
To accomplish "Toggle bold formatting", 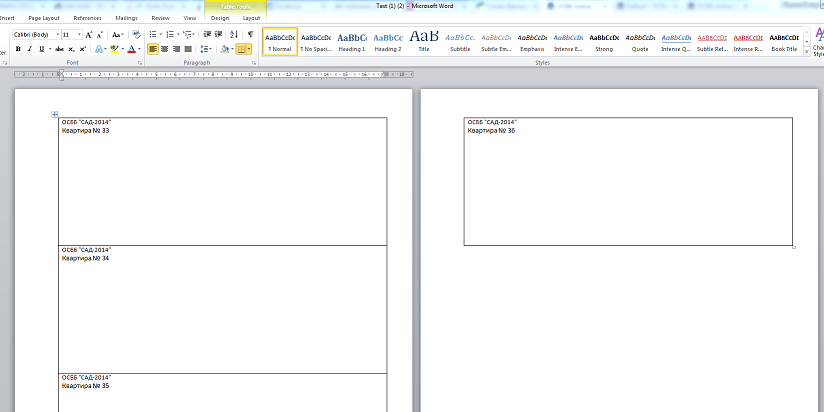I will pos(18,48).
